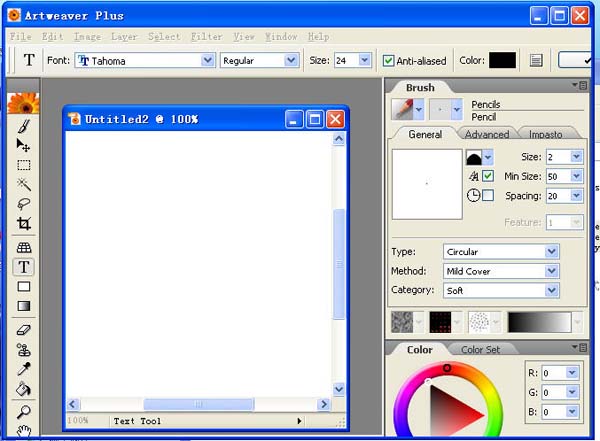
Task: Open the Image menu
Action: tap(88, 36)
